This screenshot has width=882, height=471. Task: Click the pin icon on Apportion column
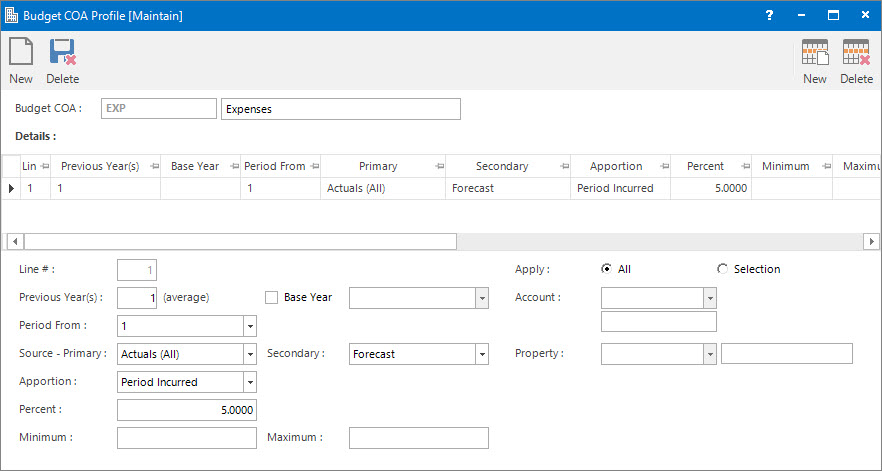(665, 167)
